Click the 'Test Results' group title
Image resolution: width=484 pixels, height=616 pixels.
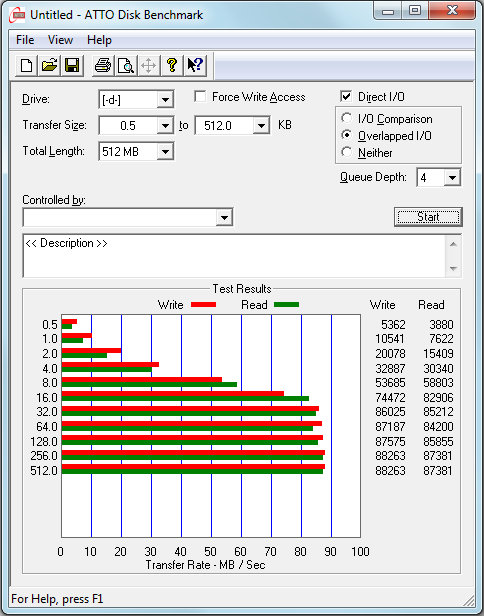pos(242,289)
